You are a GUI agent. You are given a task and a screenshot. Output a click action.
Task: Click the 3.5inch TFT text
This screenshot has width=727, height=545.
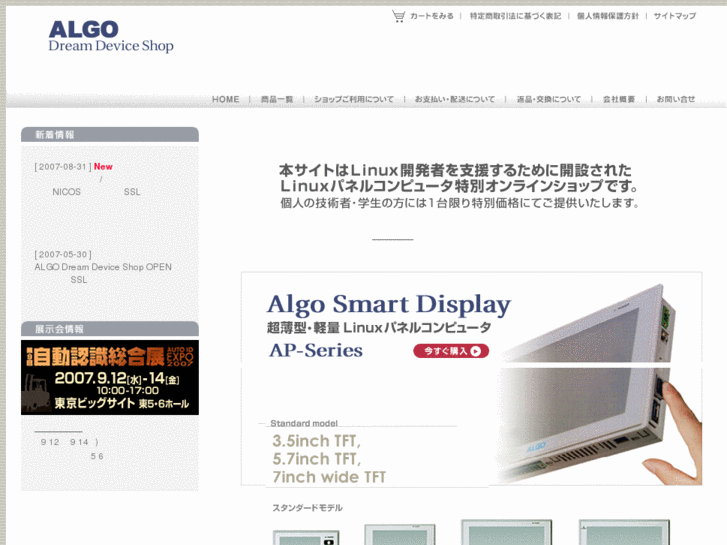tap(316, 441)
